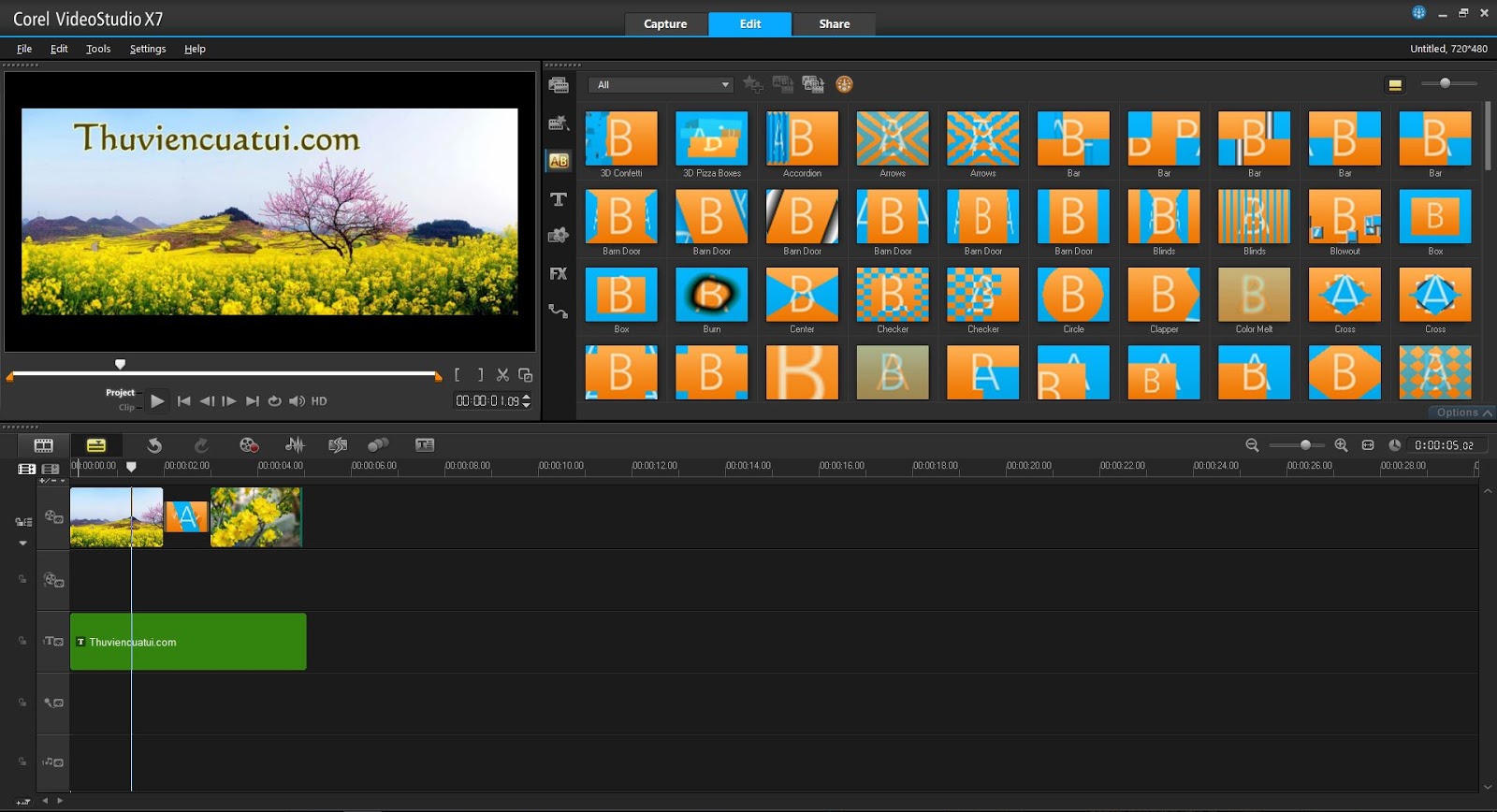Set the mark-in left bracket
Image resolution: width=1497 pixels, height=812 pixels.
(x=457, y=375)
